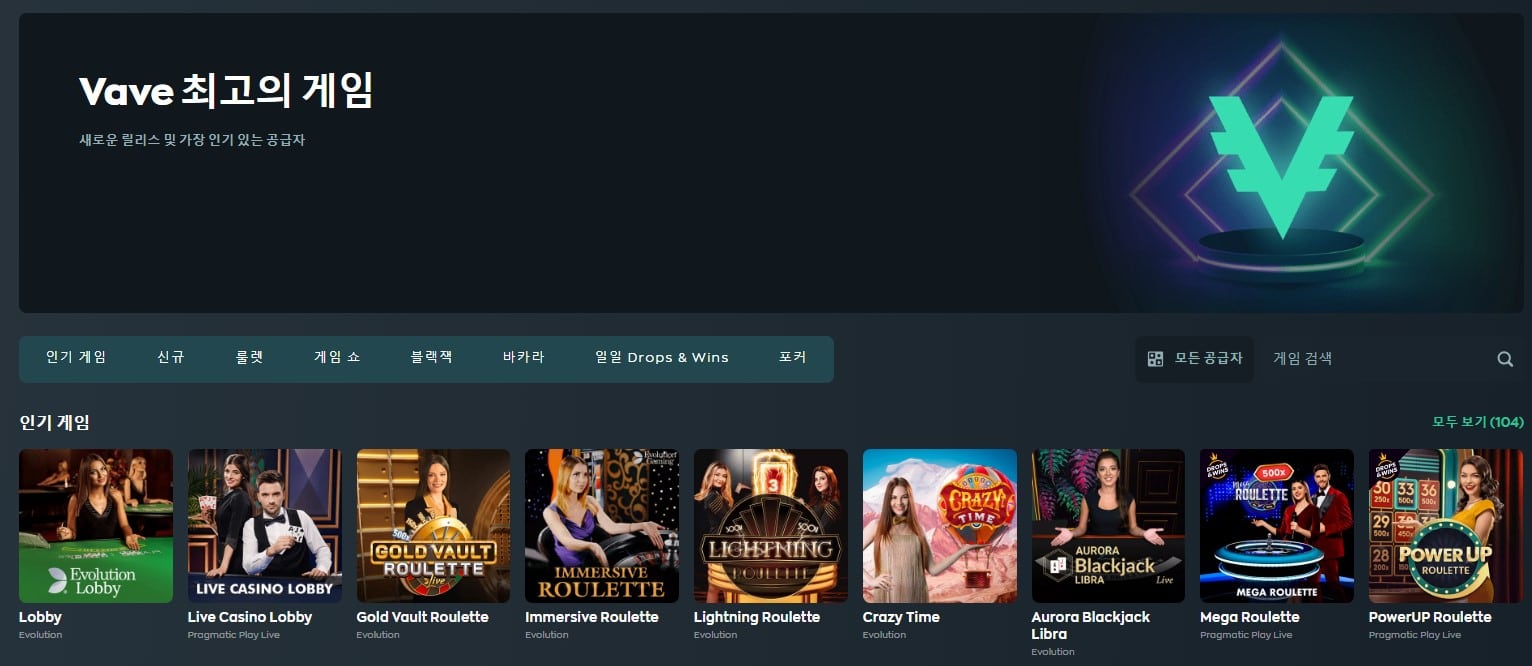The width and height of the screenshot is (1532, 666).
Task: Open the PowerUP Roulette thumbnail
Action: (1446, 526)
